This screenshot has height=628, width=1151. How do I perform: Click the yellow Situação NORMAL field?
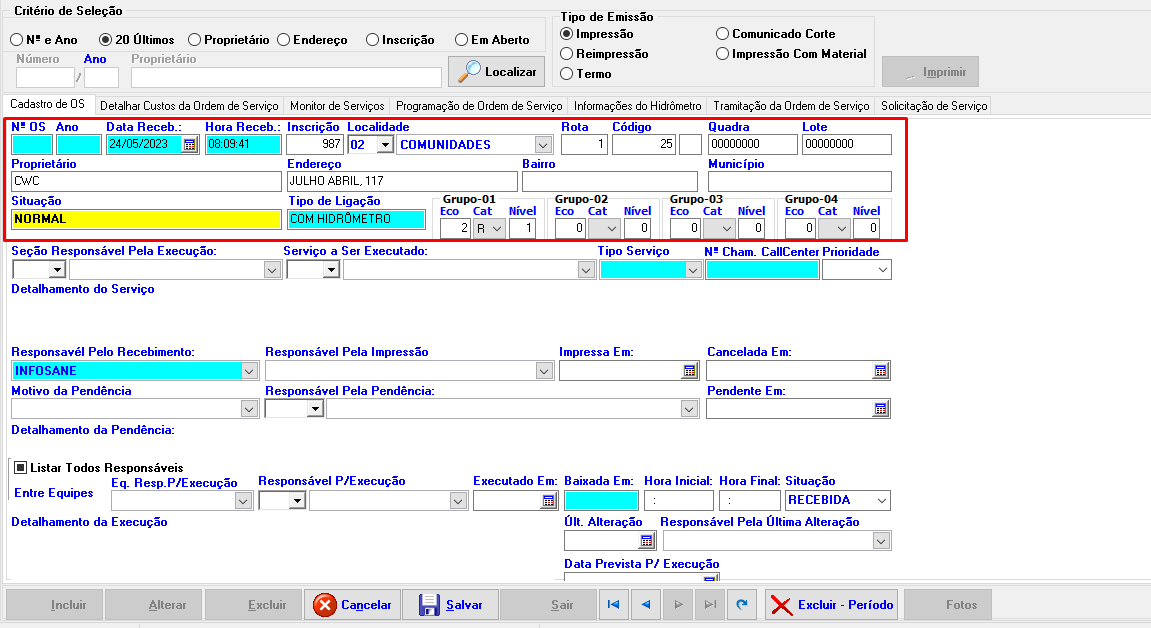[x=147, y=219]
